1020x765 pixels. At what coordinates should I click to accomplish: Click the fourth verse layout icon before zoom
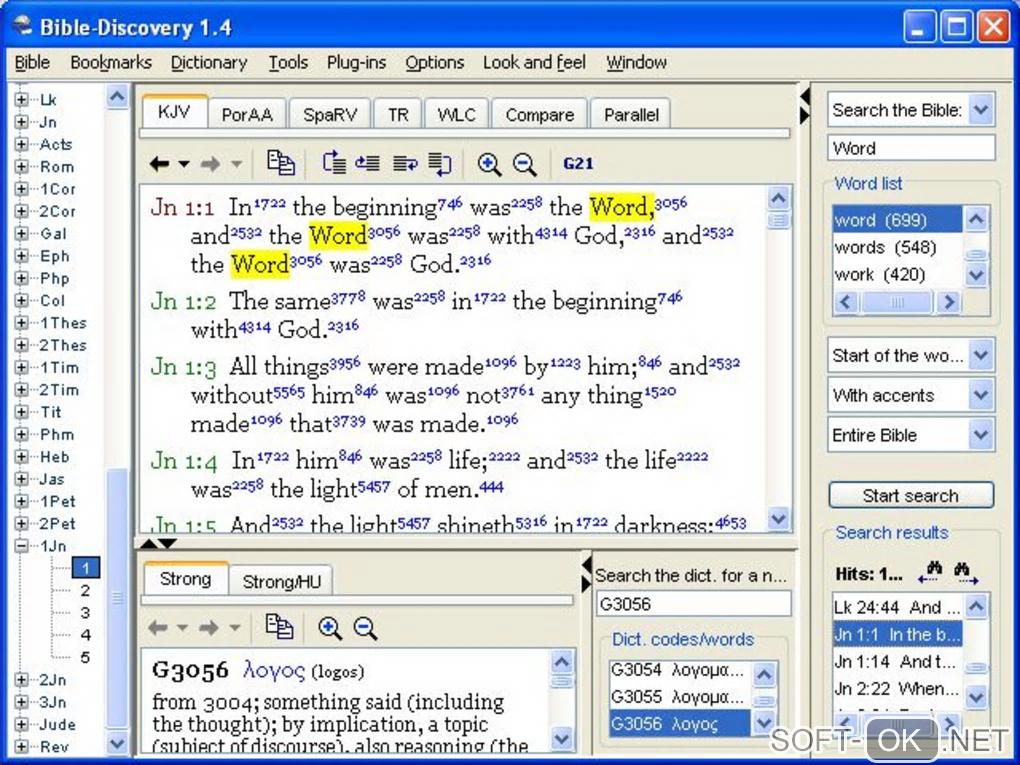click(440, 163)
